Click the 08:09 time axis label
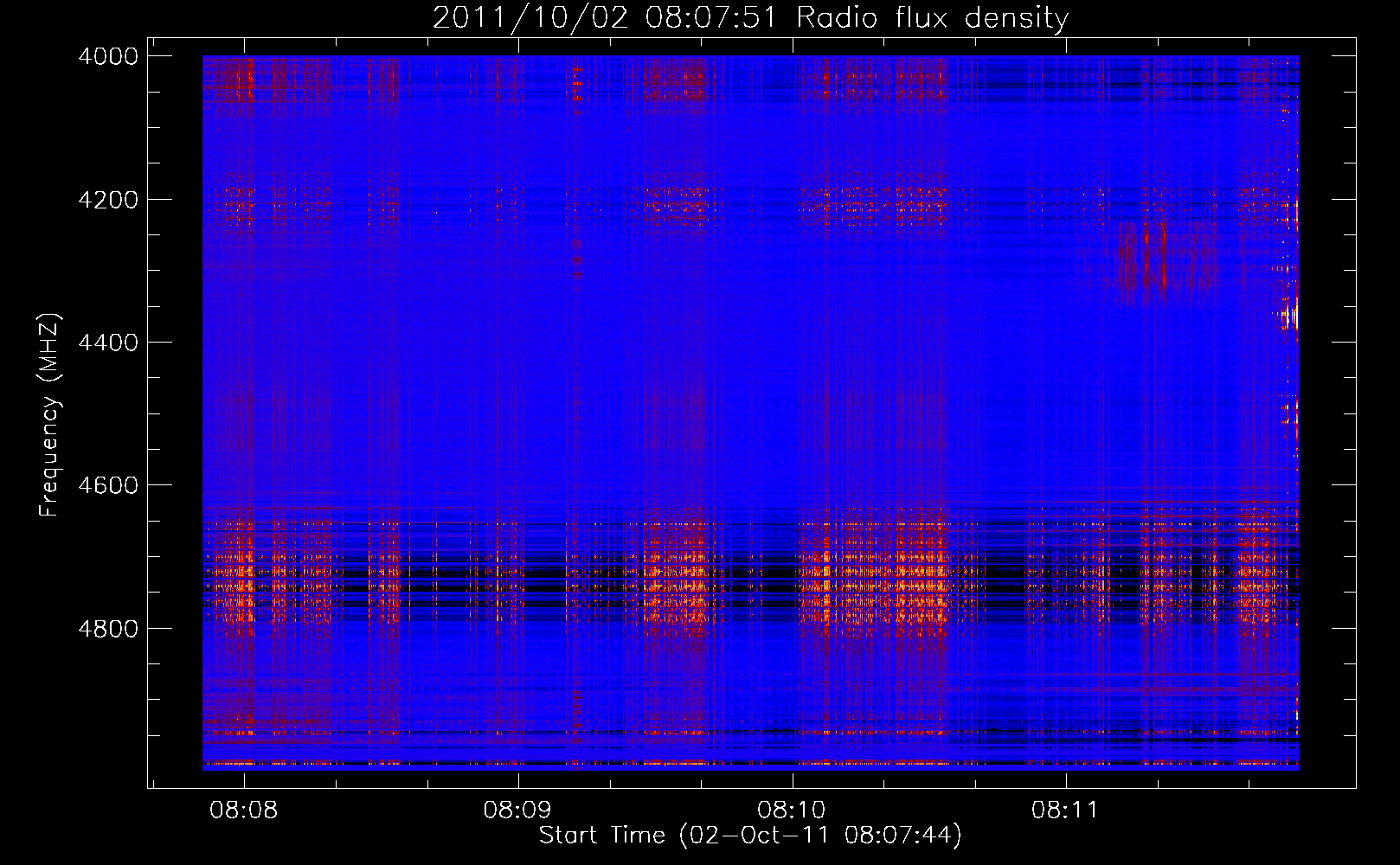The width and height of the screenshot is (1400, 865). point(517,811)
